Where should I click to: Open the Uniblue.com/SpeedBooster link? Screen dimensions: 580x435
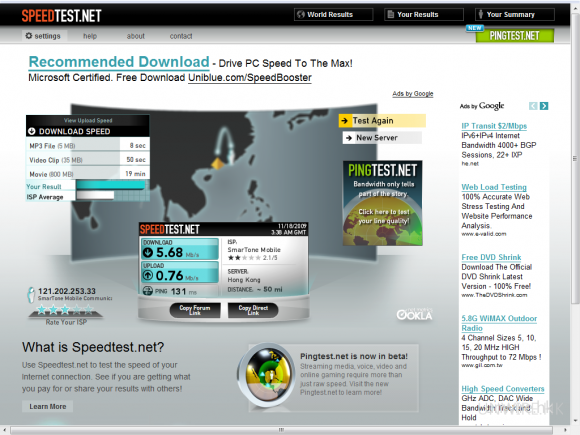click(x=250, y=78)
